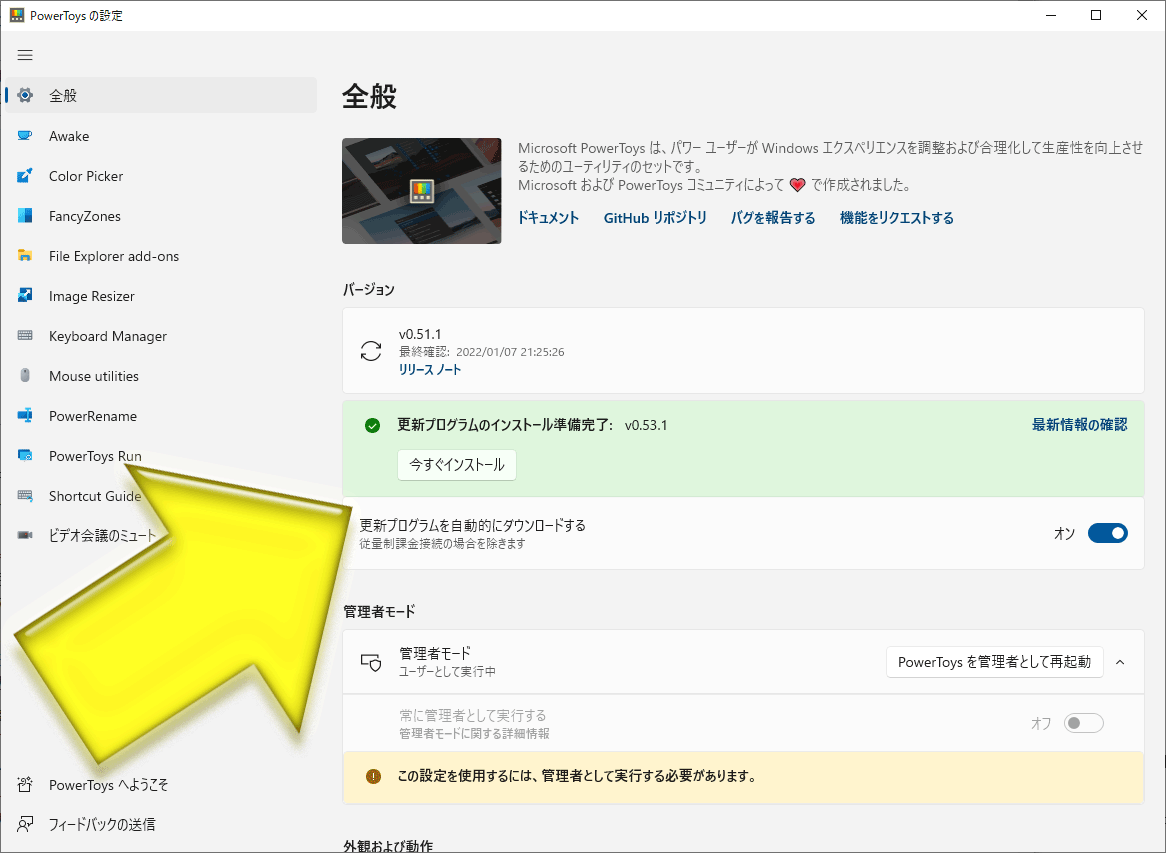Click the PowerRename icon

[x=25, y=416]
